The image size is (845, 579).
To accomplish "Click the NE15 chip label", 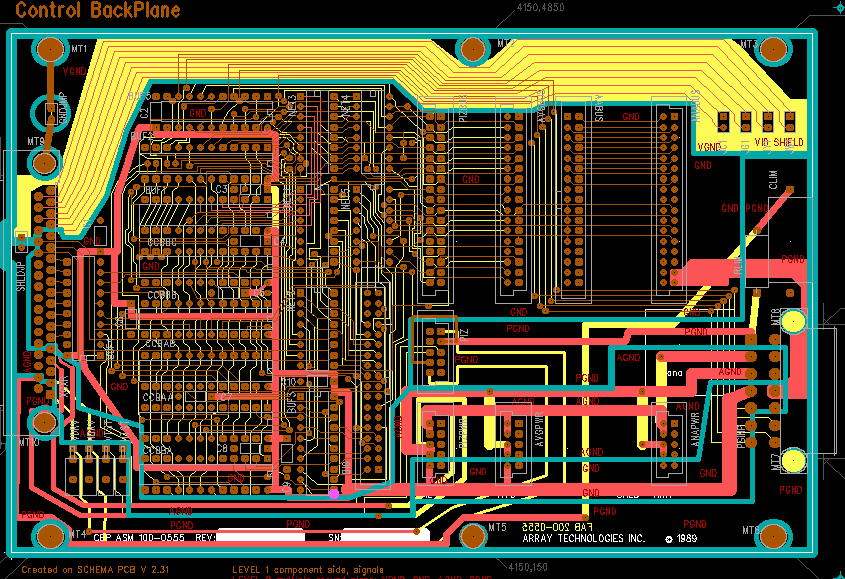I will [345, 198].
